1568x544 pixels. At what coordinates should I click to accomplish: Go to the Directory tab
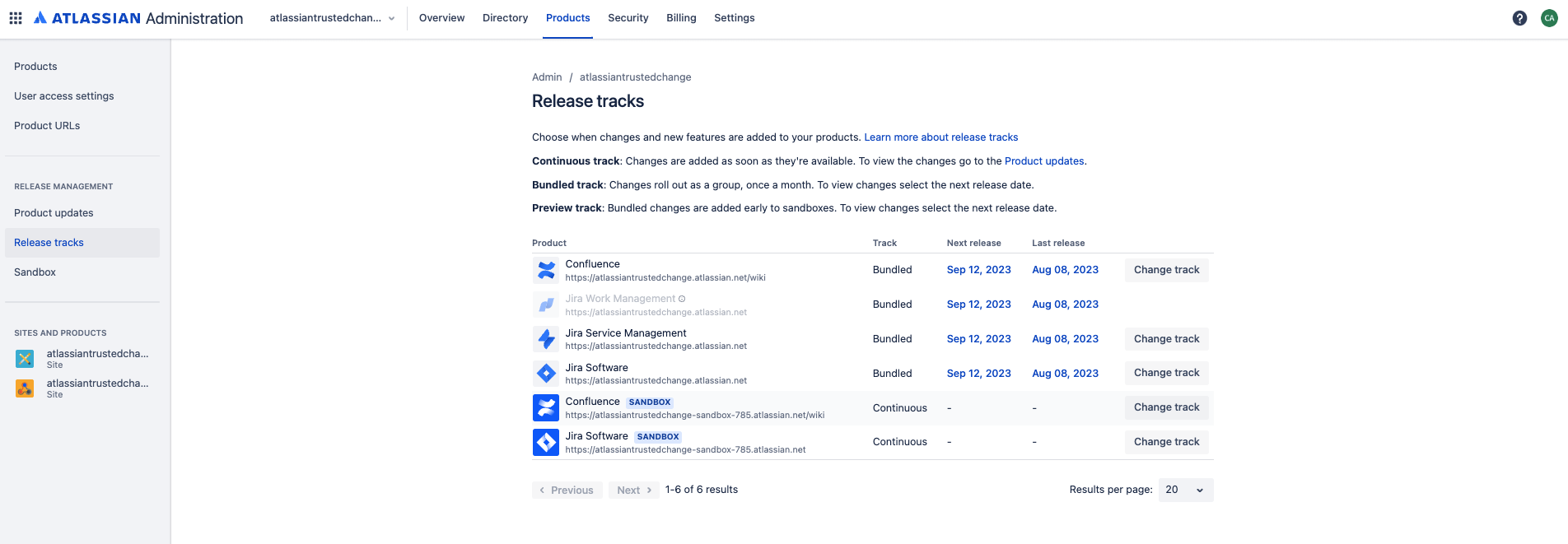505,18
